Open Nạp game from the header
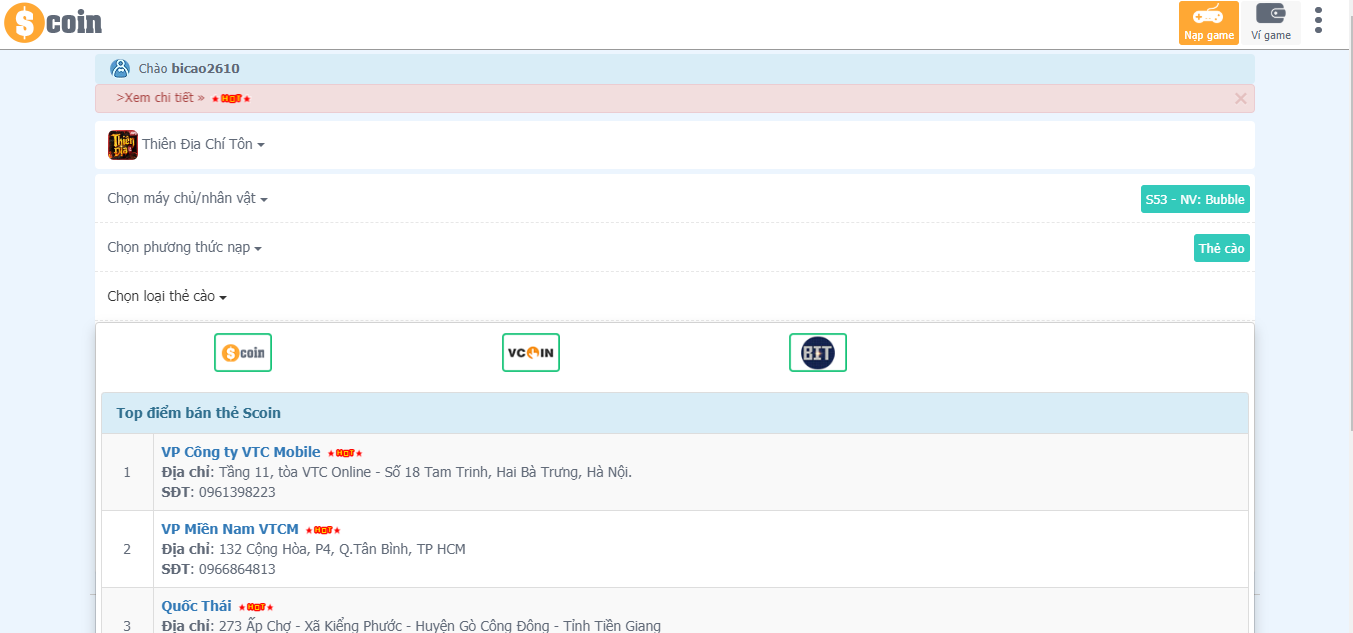The height and width of the screenshot is (633, 1353). [1209, 23]
